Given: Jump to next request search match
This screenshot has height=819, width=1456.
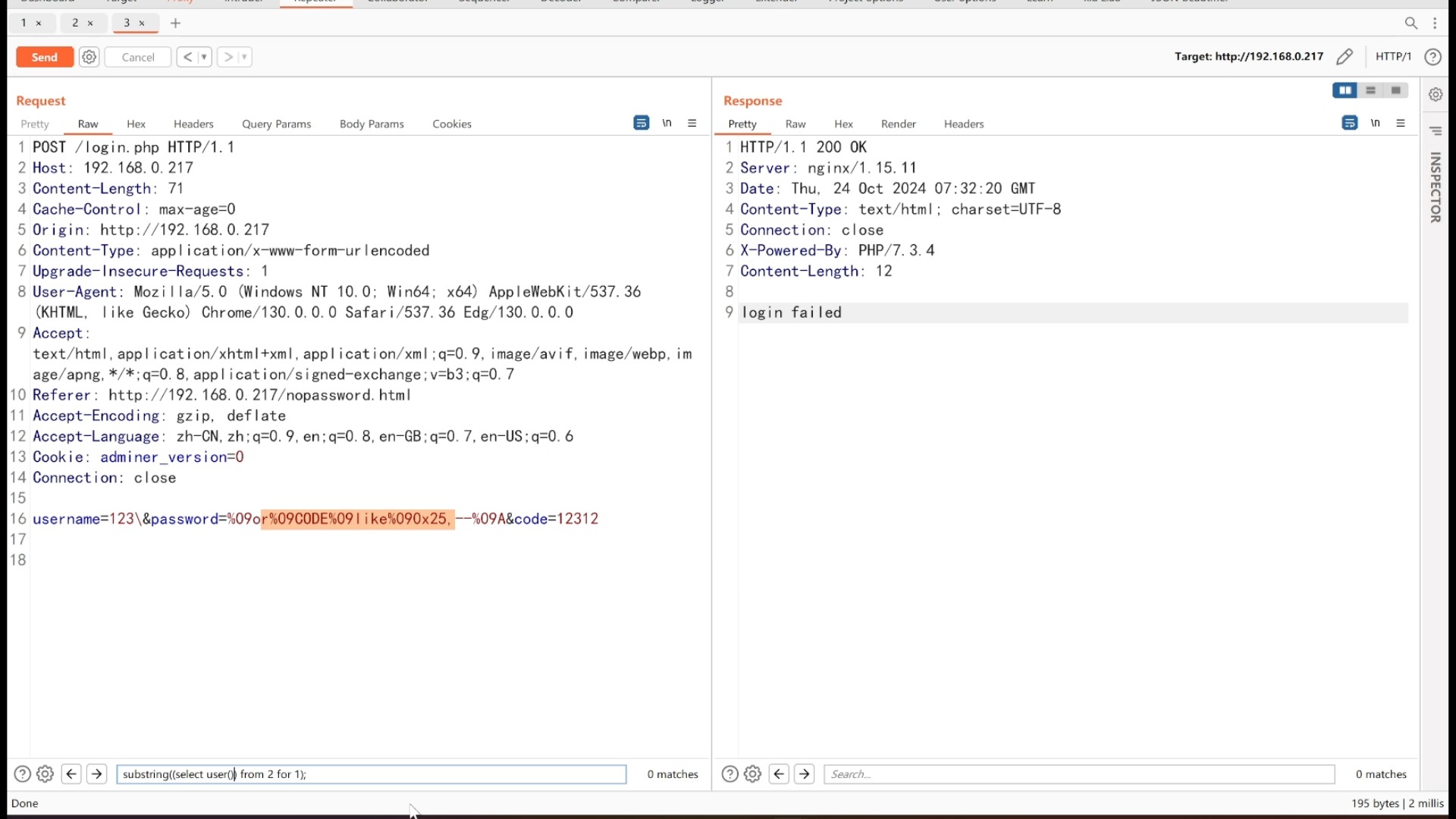Looking at the screenshot, I should (x=97, y=774).
